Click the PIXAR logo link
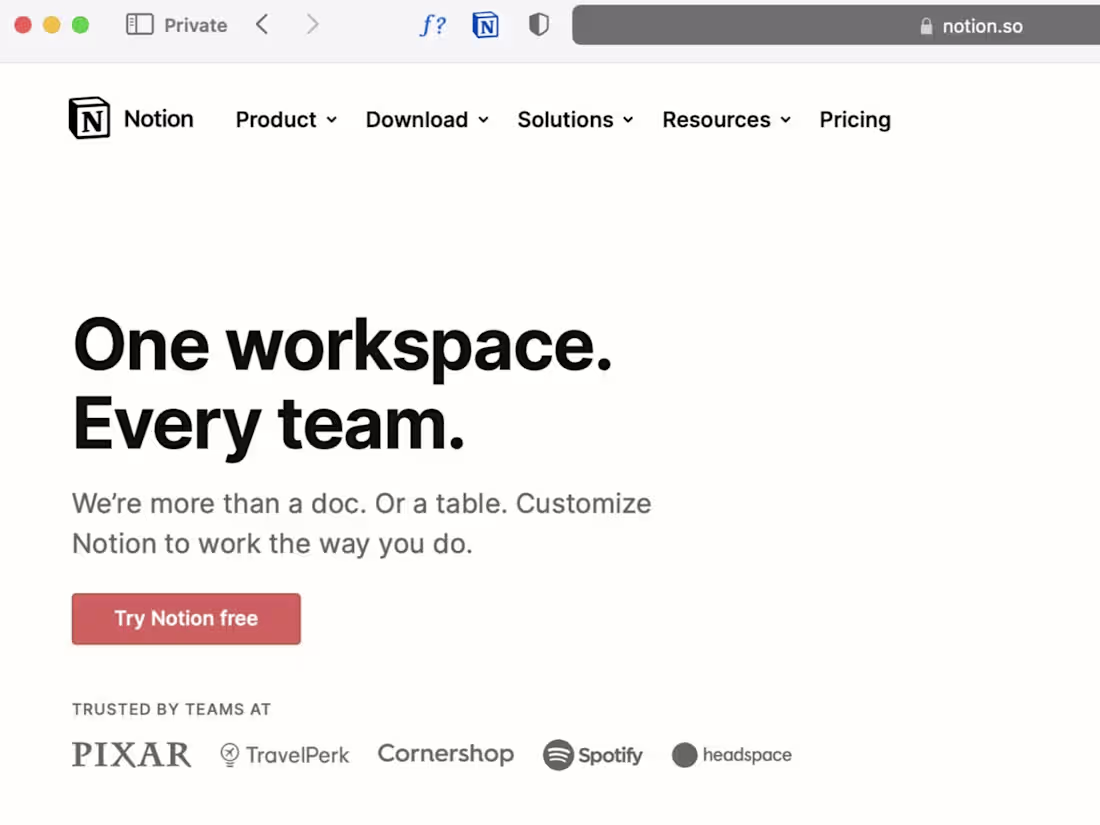This screenshot has height=825, width=1100. click(x=131, y=755)
